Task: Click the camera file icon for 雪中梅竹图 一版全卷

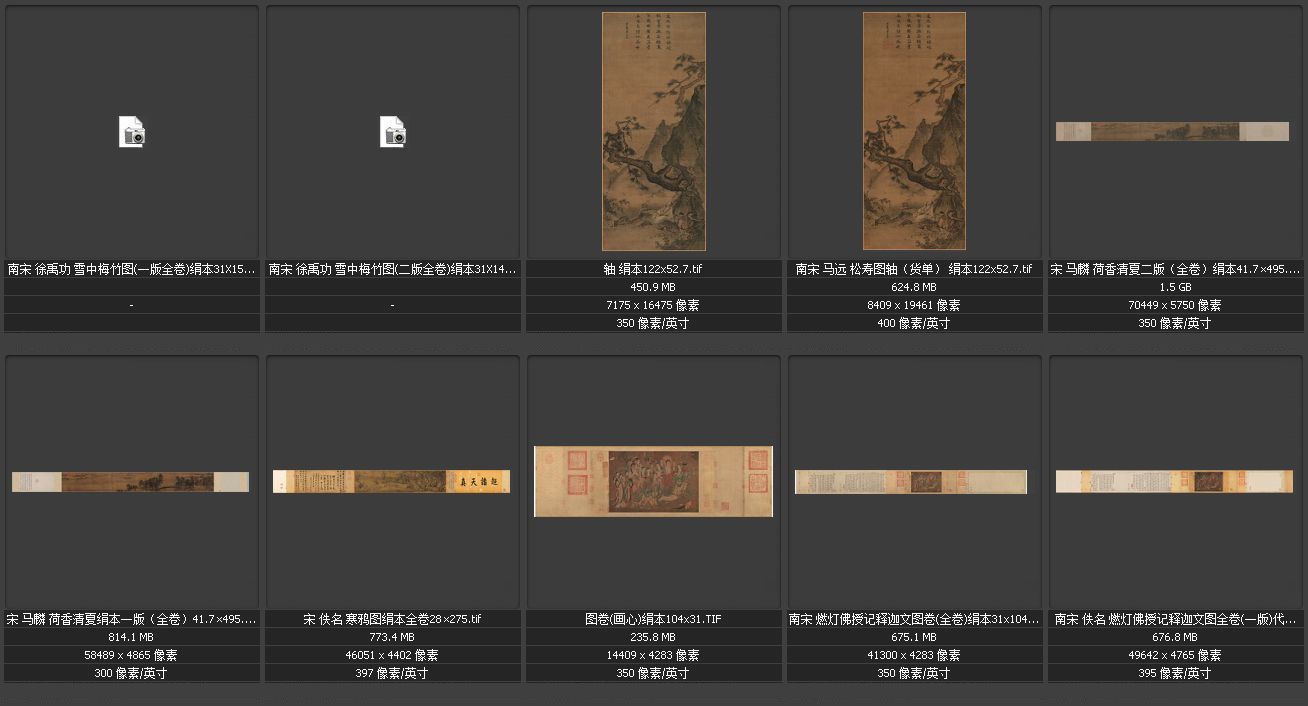Action: [x=132, y=132]
